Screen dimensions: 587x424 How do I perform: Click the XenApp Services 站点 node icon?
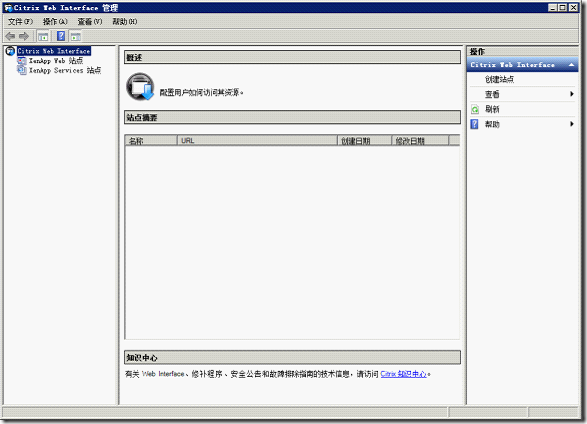click(x=22, y=70)
